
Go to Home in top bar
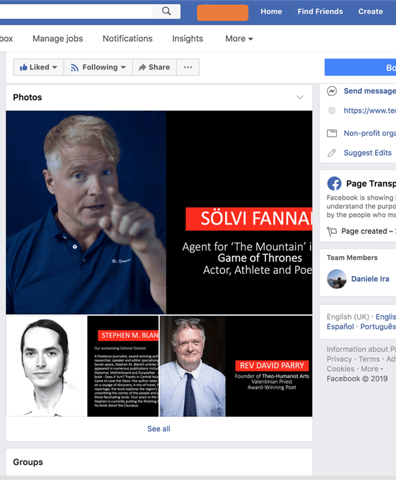point(271,12)
